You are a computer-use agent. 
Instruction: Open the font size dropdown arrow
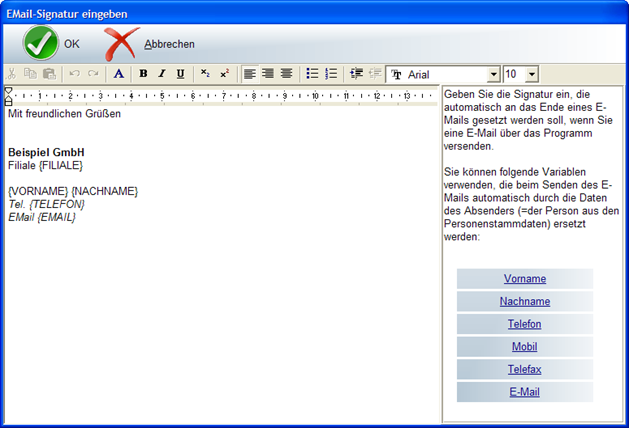coord(532,74)
